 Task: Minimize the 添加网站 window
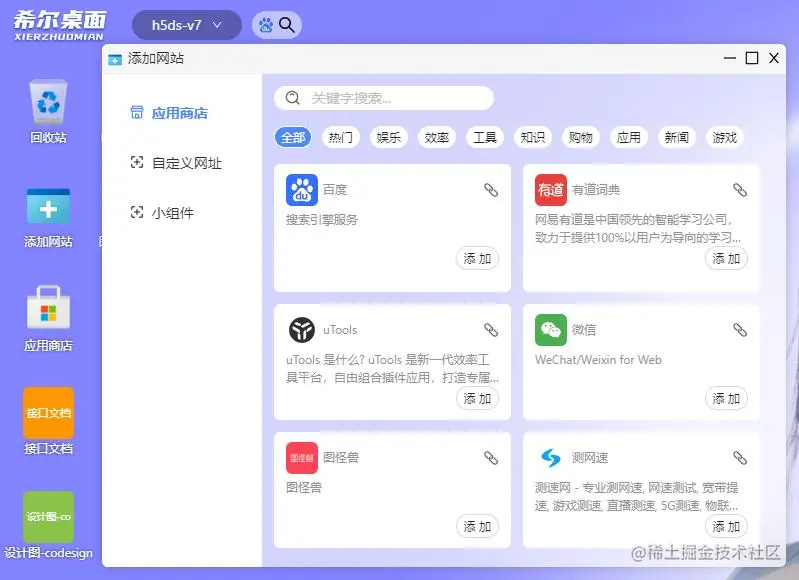point(730,58)
